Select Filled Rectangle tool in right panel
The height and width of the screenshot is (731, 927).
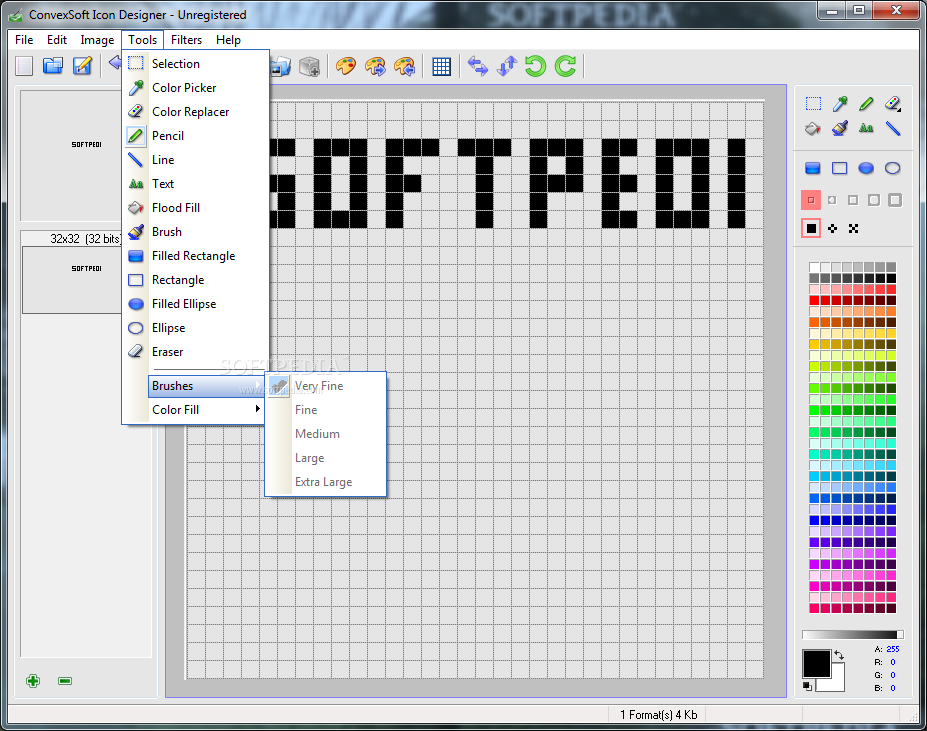(x=813, y=169)
